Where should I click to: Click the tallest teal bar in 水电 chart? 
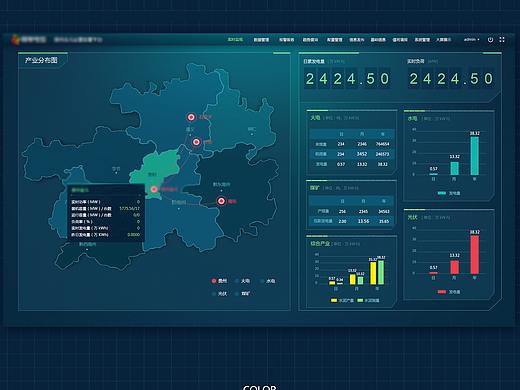475,156
